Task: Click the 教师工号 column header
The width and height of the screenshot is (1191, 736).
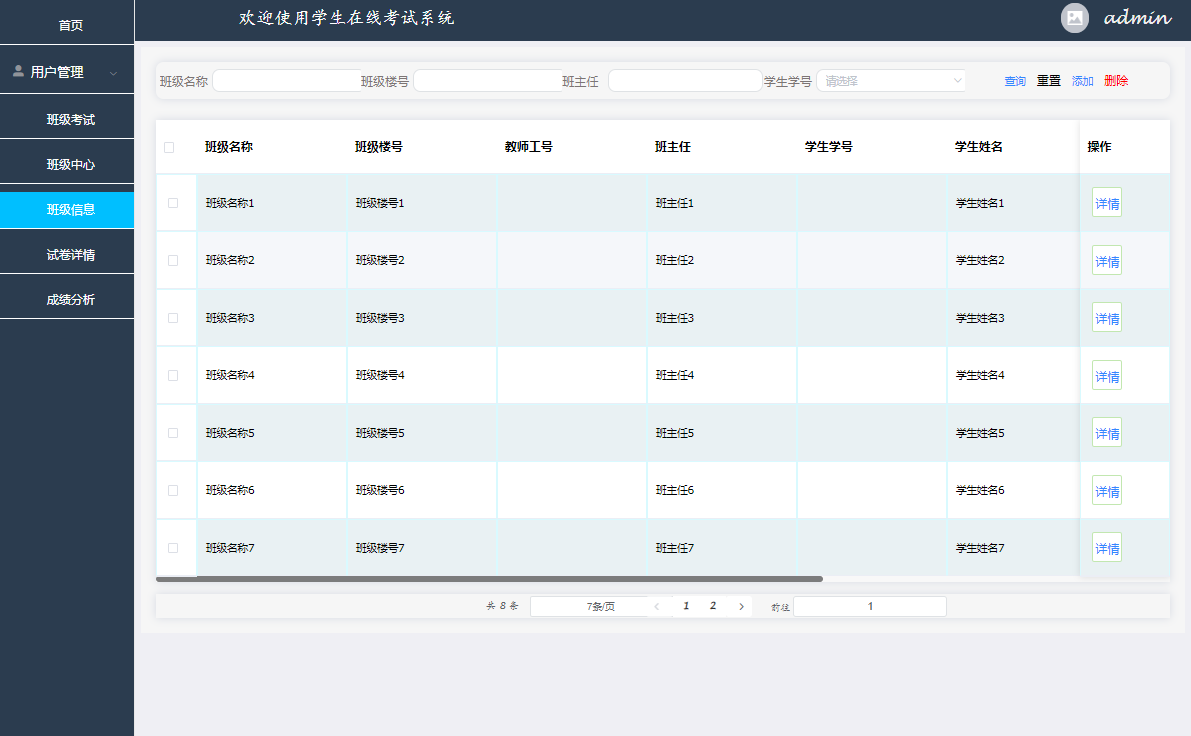Action: click(x=529, y=147)
